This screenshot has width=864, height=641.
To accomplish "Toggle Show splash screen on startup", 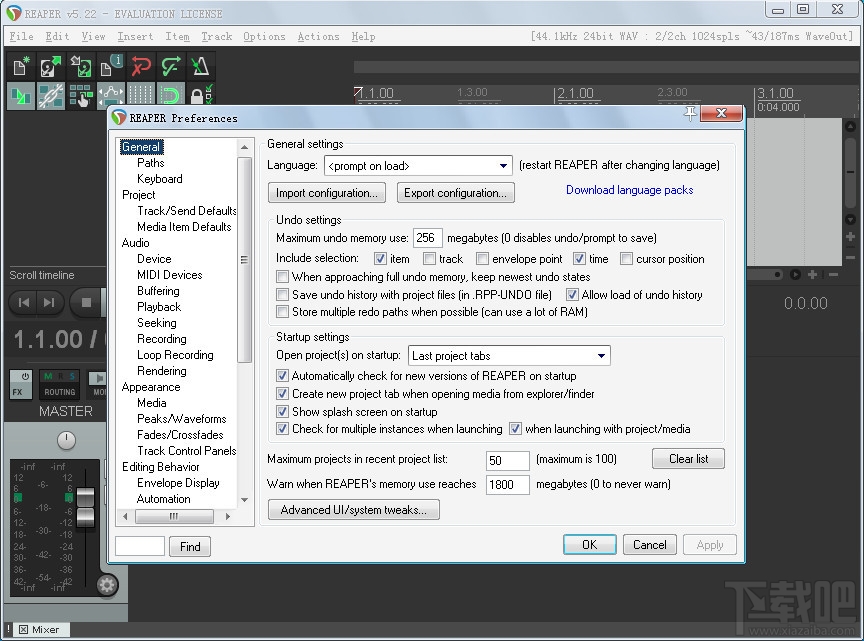I will click(282, 411).
